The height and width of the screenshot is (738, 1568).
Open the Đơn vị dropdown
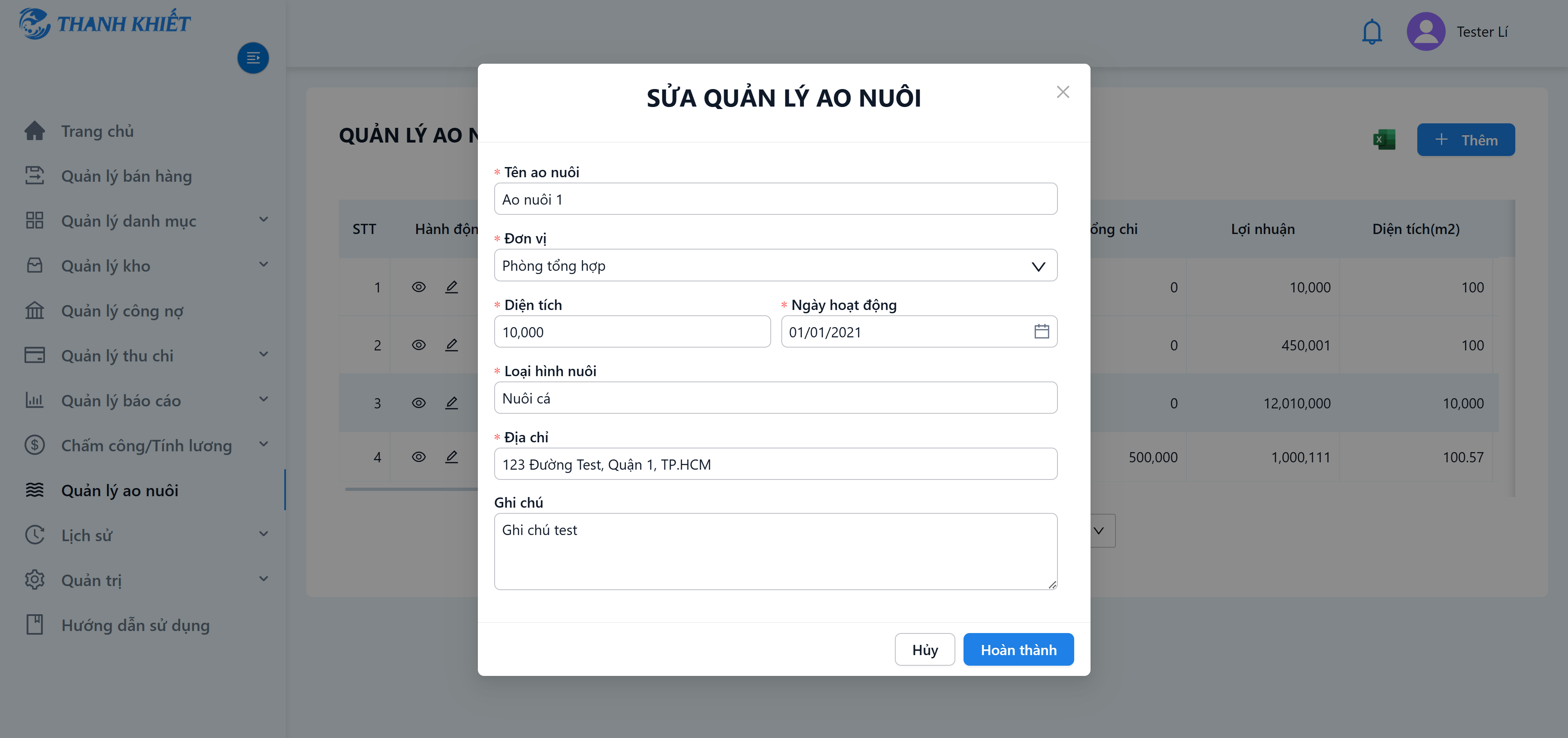coord(776,266)
